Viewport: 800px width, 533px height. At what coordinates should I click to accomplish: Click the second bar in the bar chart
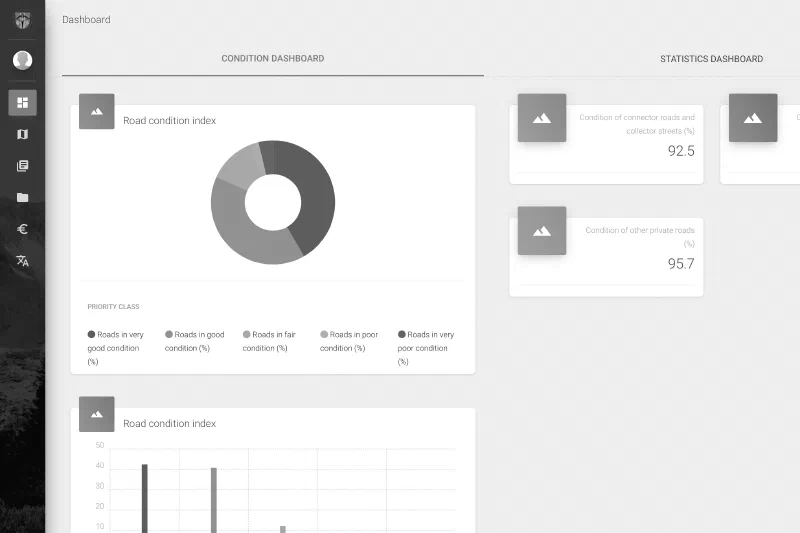tap(214, 500)
